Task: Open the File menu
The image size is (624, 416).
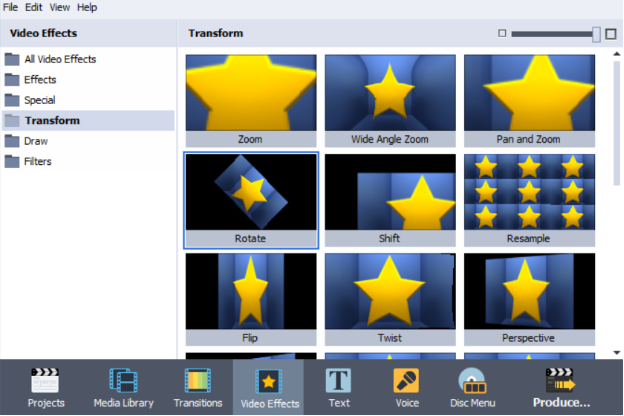Action: click(x=10, y=7)
